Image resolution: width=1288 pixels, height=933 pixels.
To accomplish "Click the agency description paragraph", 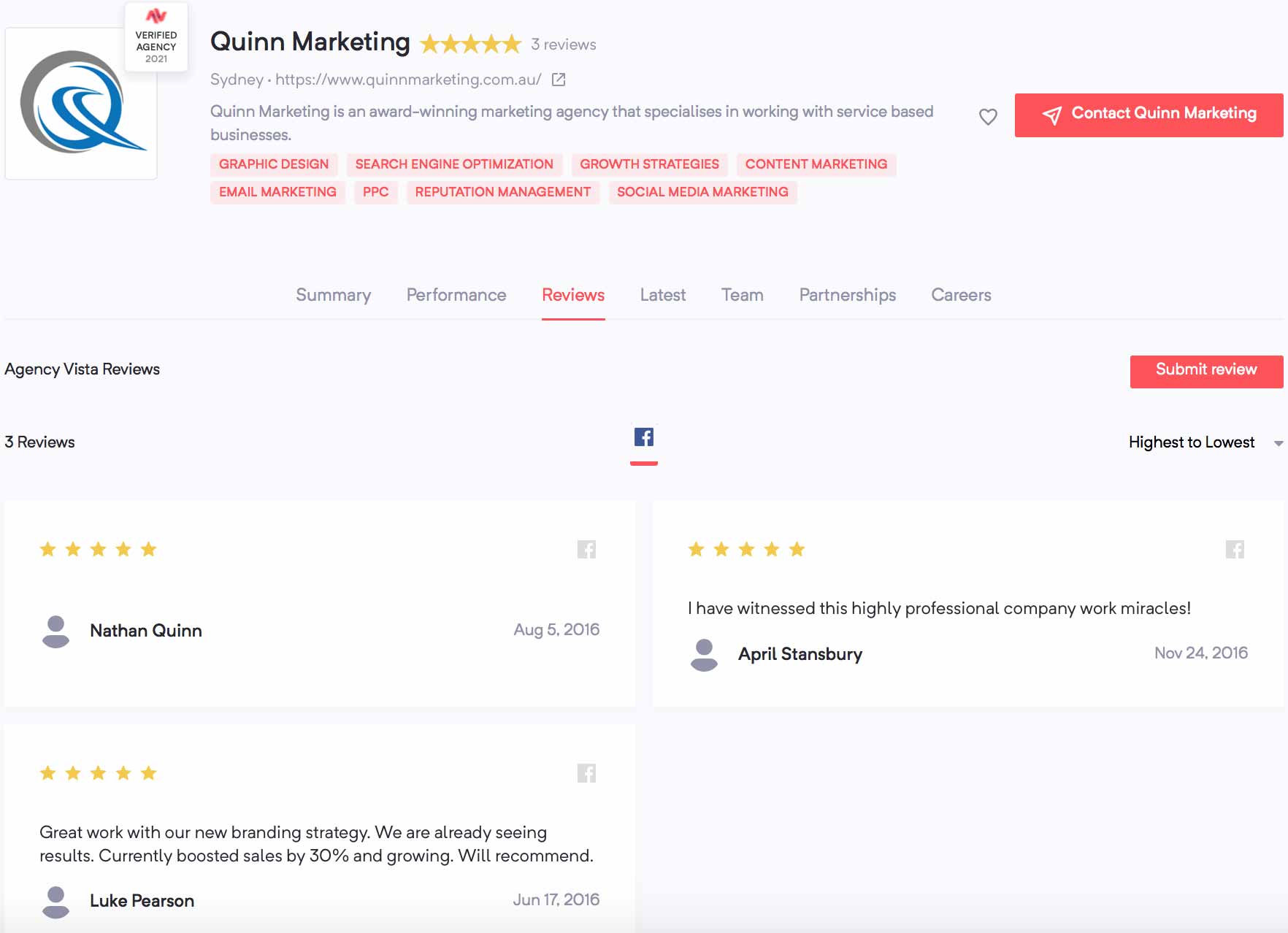I will [x=572, y=123].
